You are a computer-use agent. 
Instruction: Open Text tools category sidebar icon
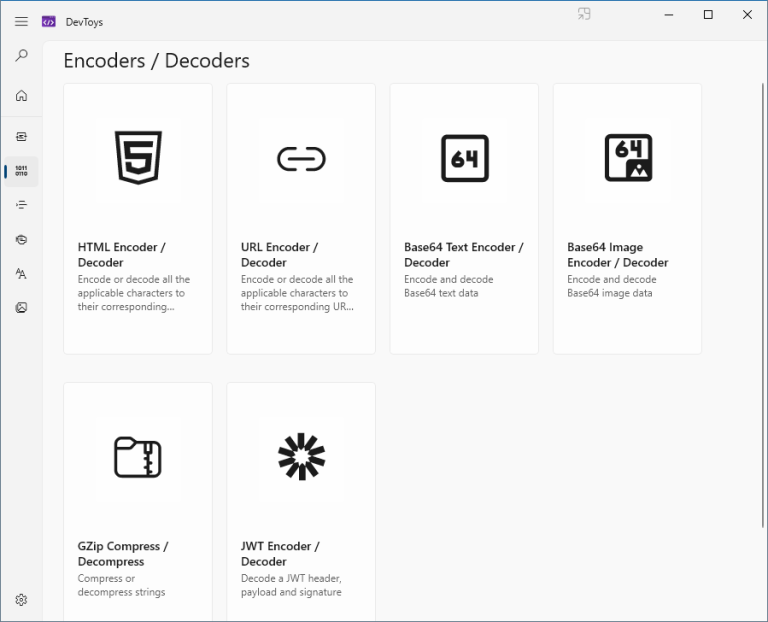(21, 273)
